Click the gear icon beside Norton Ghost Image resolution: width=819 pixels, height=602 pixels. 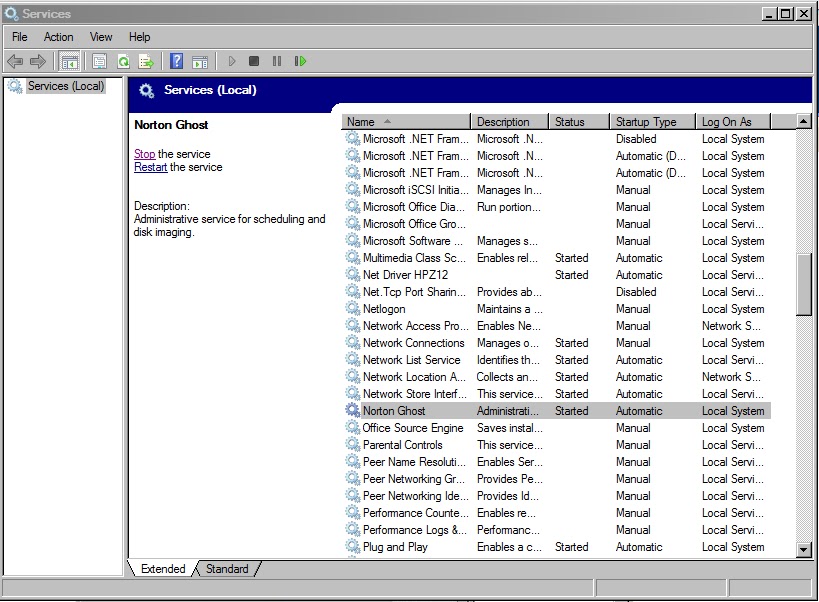tap(353, 410)
